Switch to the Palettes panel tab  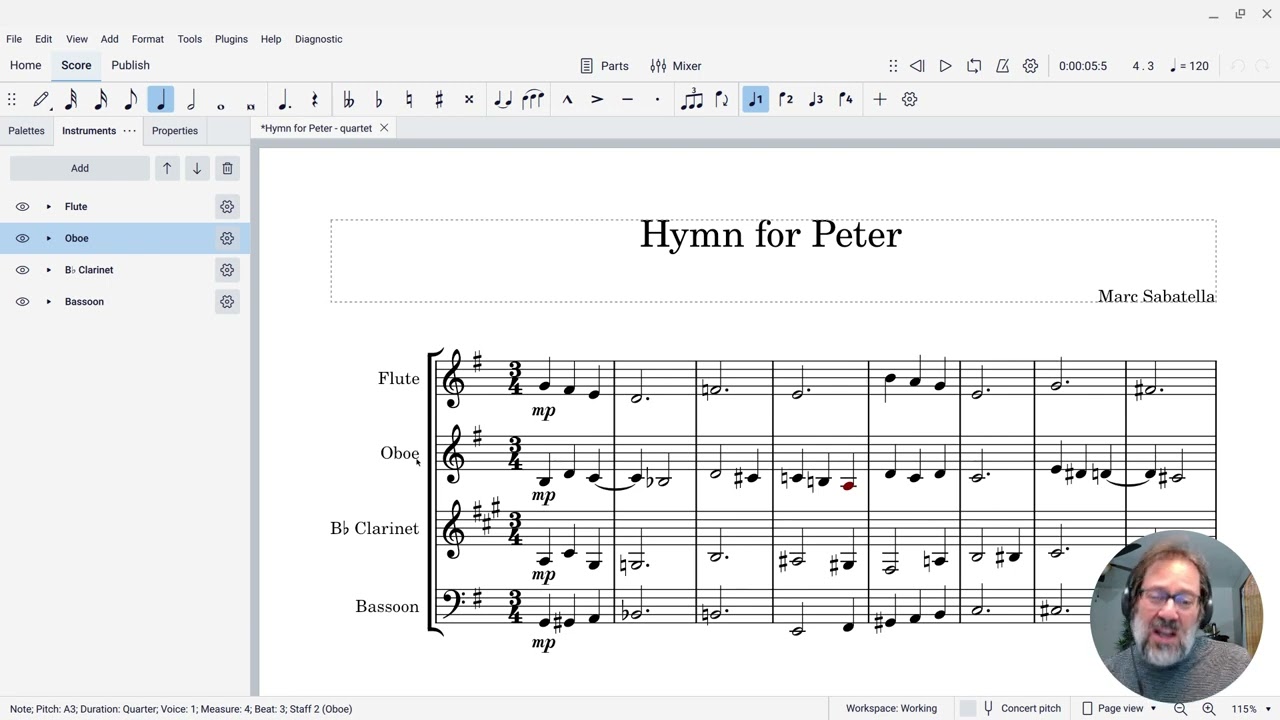click(26, 130)
